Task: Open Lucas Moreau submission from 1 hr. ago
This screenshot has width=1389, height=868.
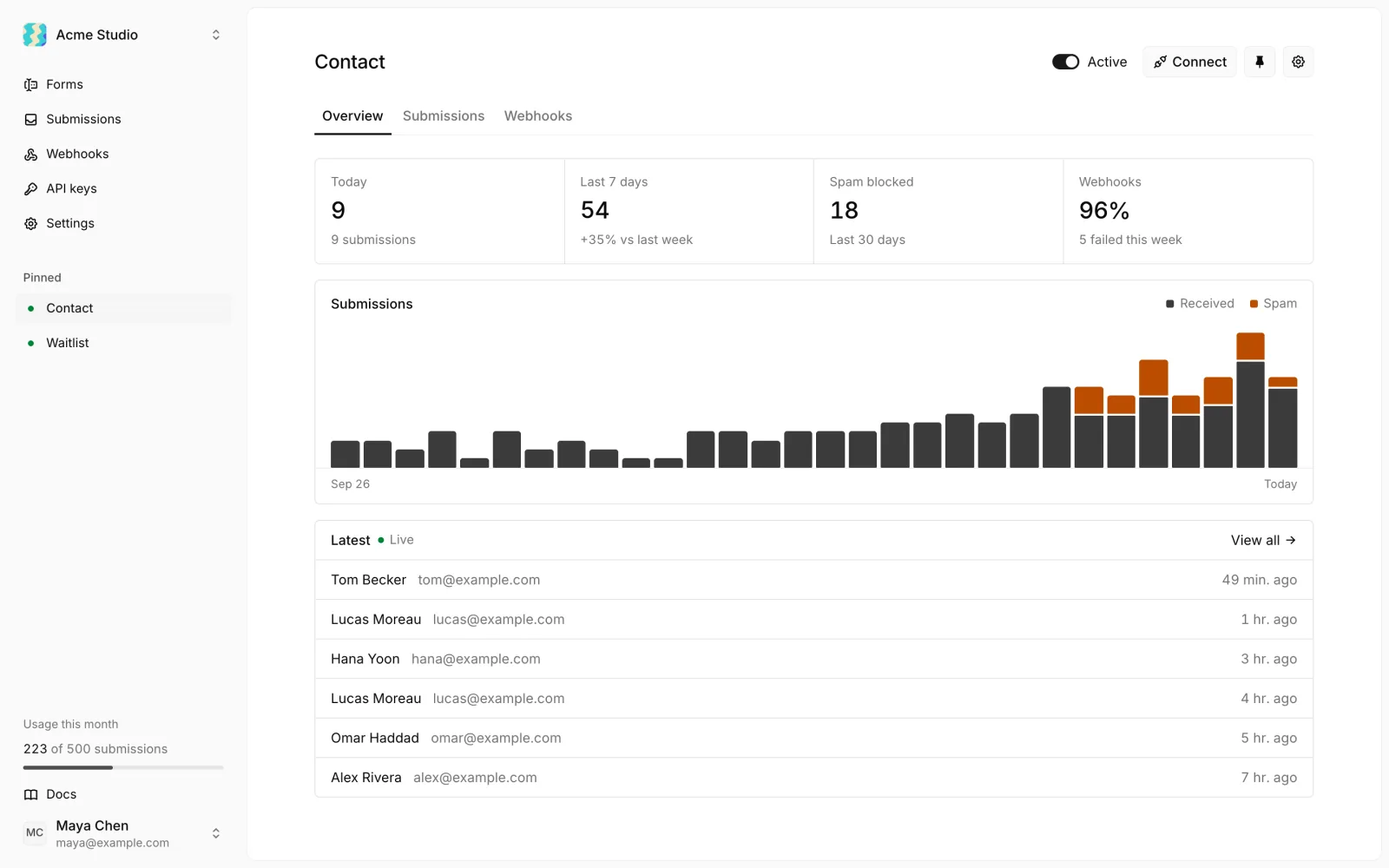Action: 813,620
